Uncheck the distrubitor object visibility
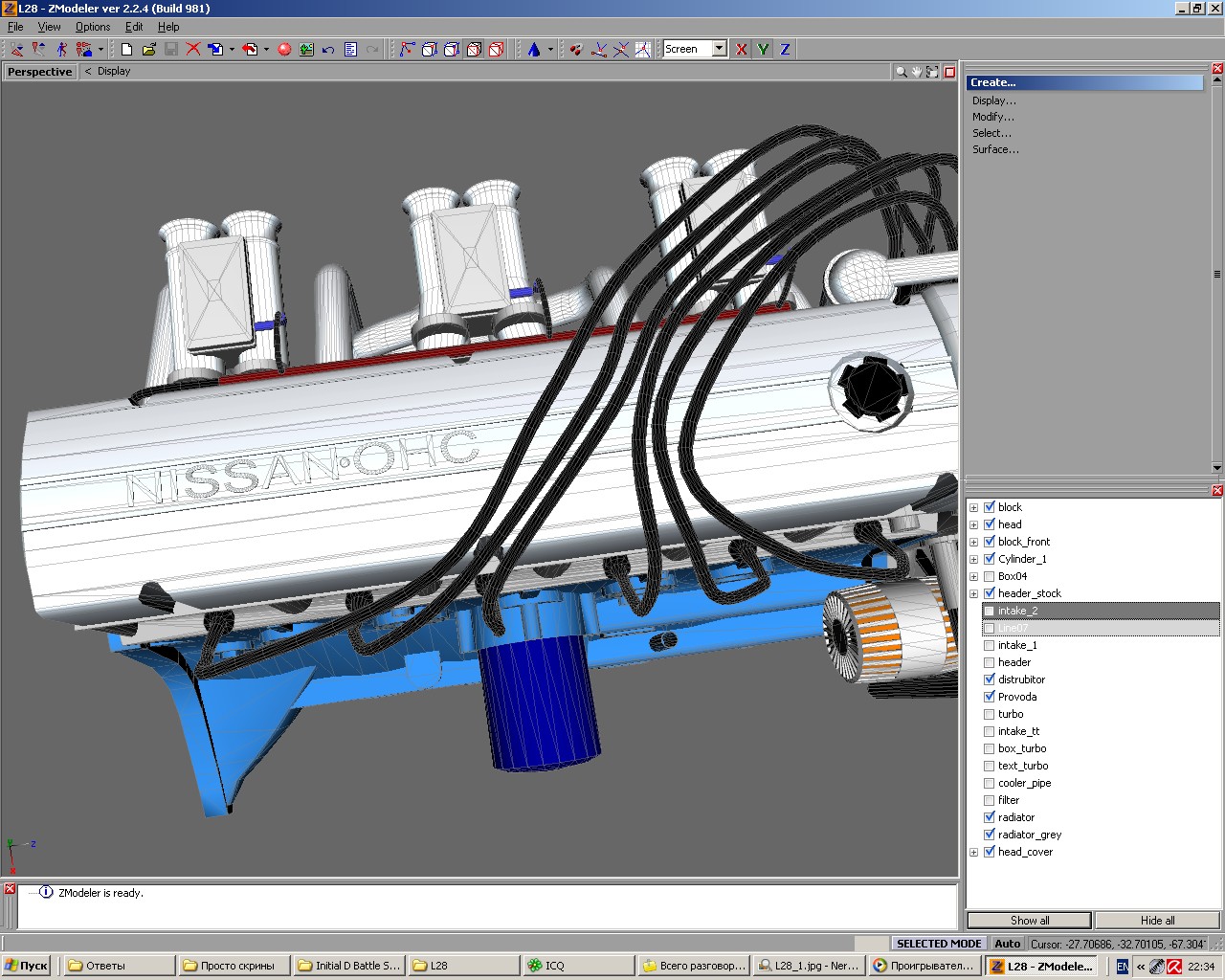Screen dimensions: 1225x980 pos(990,679)
